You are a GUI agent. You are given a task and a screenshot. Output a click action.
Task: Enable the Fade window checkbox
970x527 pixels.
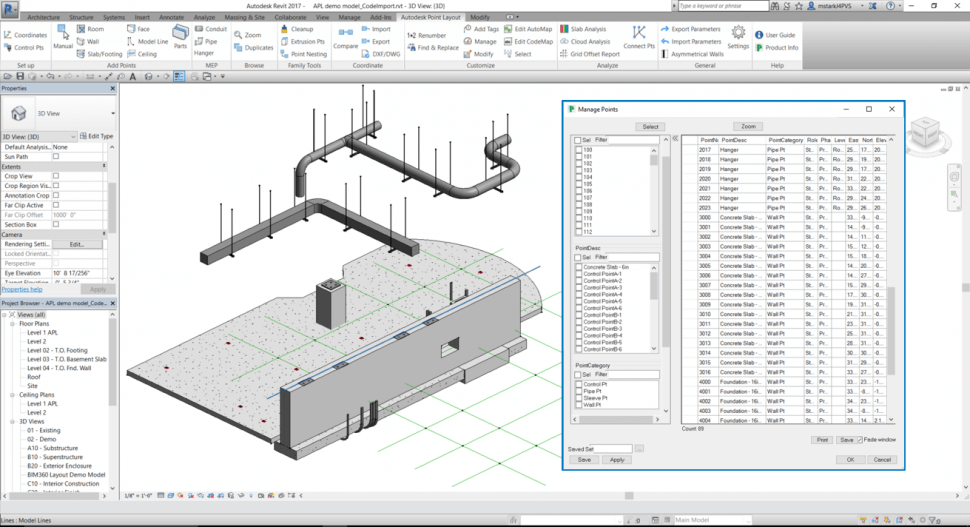tap(861, 440)
